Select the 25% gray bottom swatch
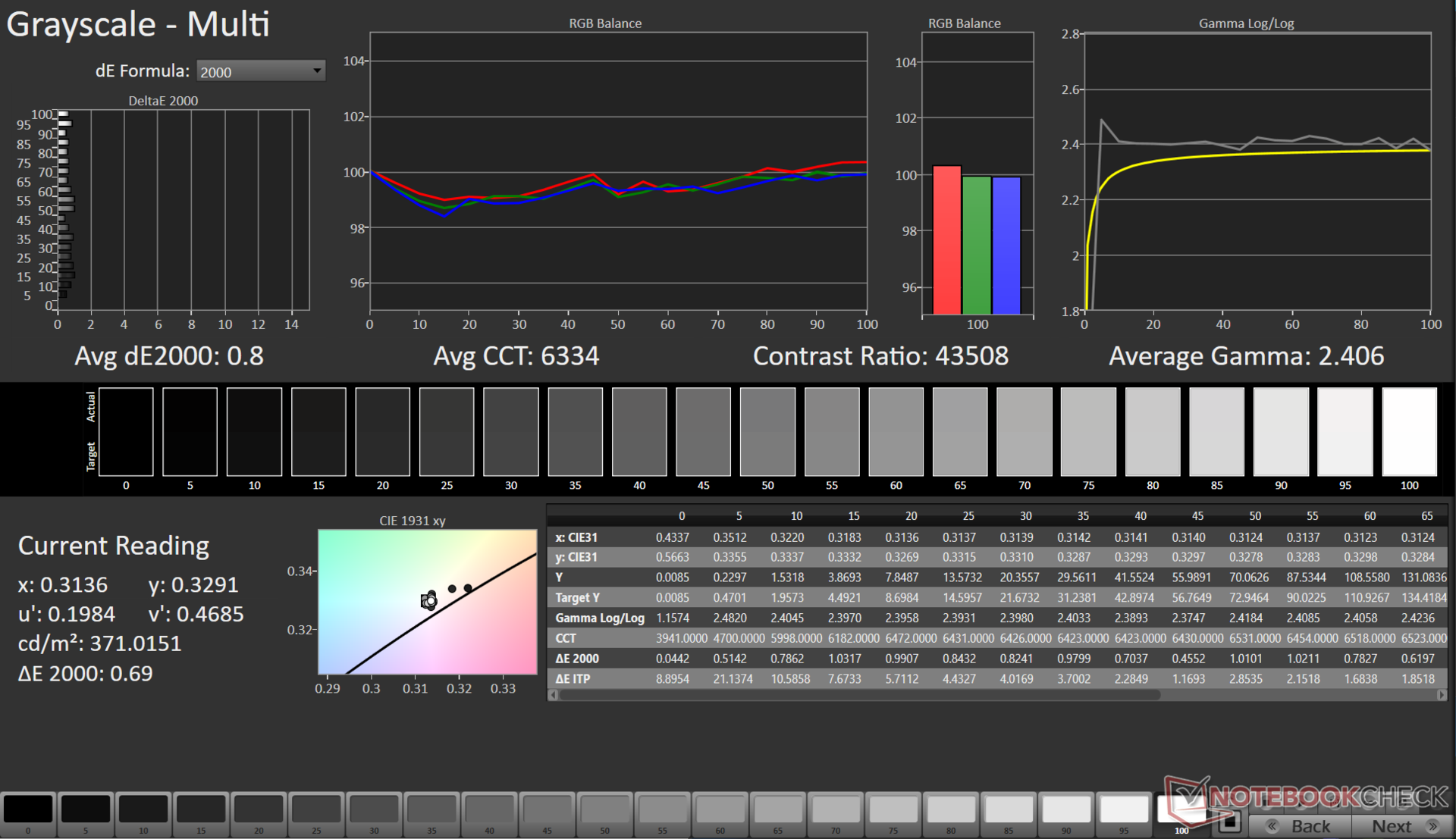1456x839 pixels. pyautogui.click(x=316, y=809)
